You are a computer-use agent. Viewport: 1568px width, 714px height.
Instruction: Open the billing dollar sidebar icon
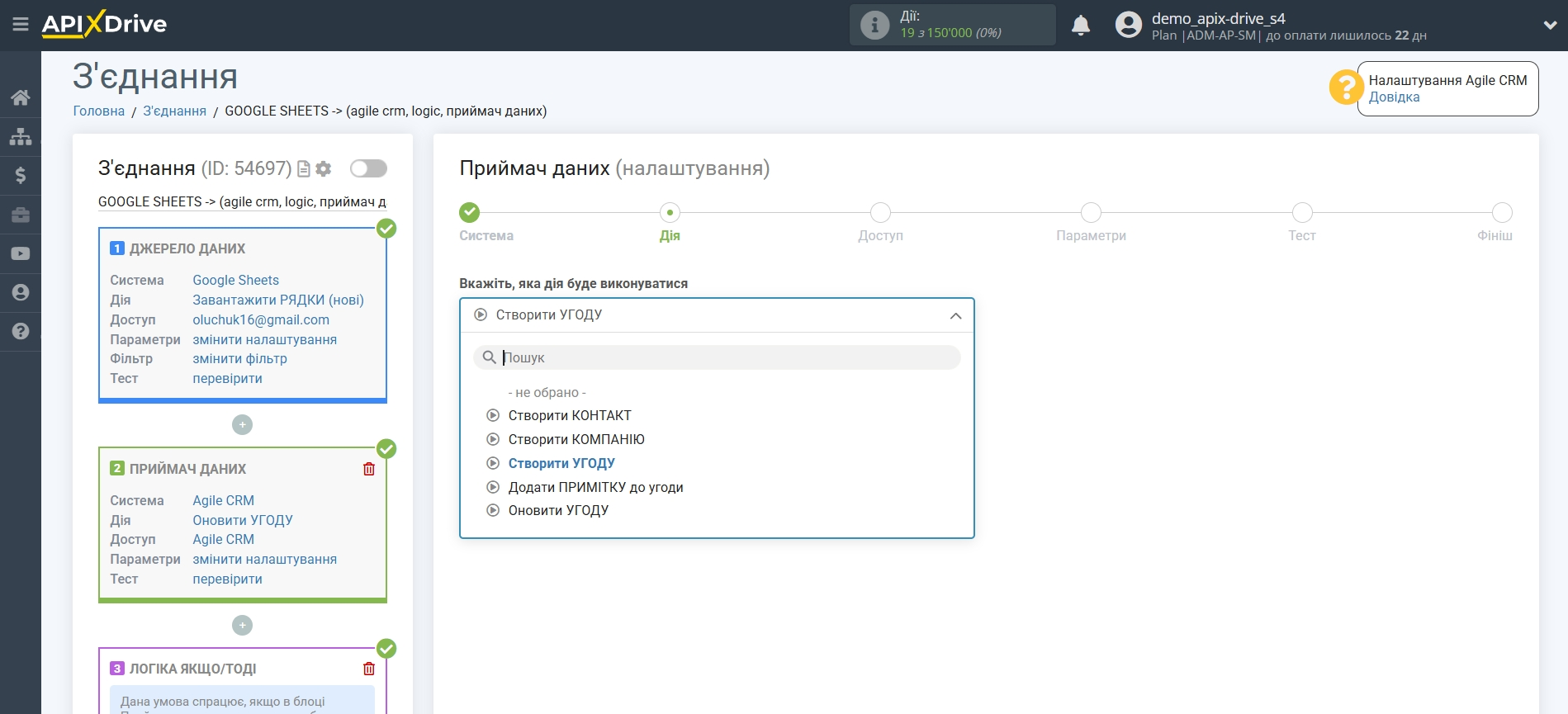(21, 175)
